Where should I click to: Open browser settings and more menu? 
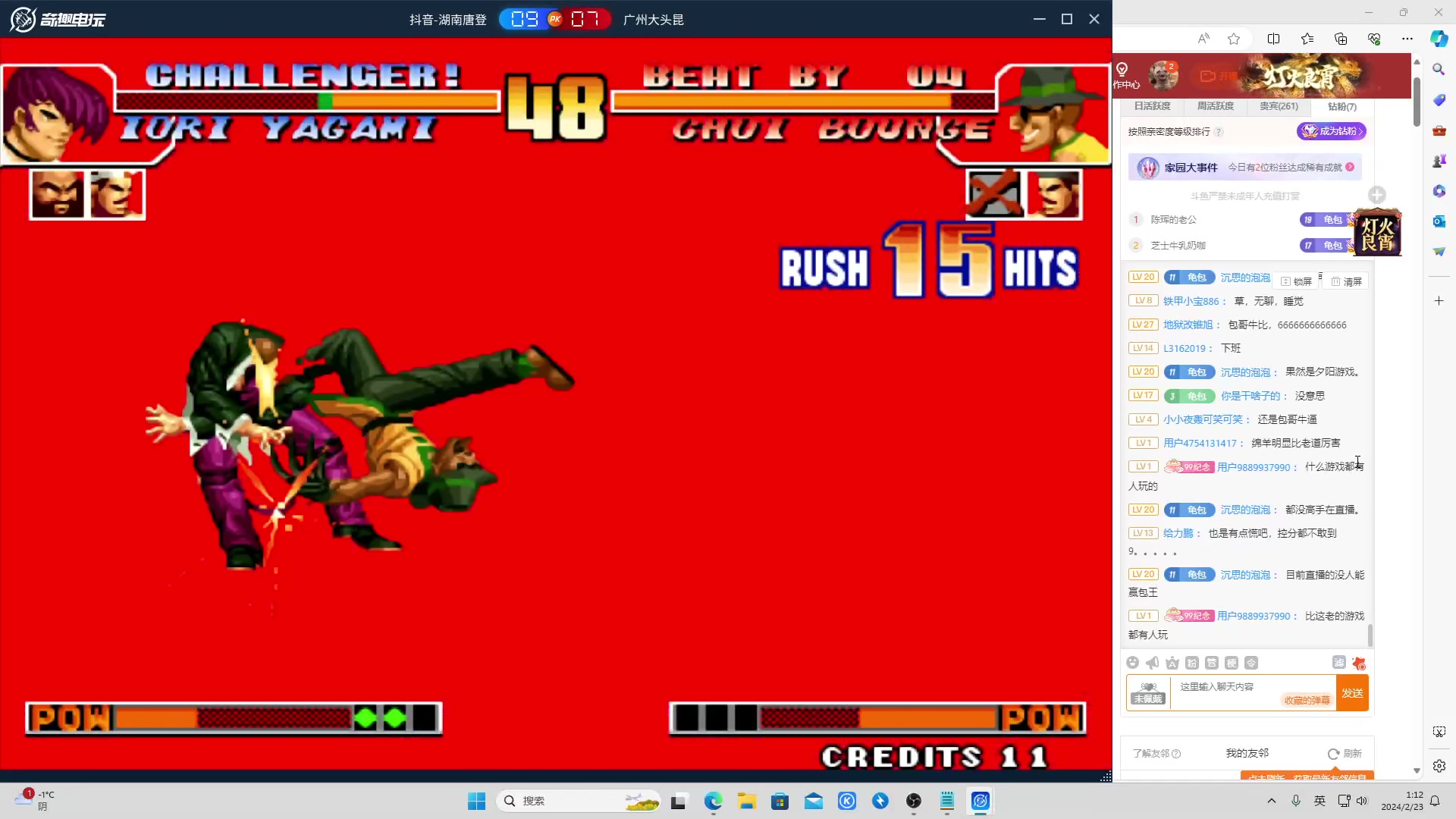tap(1407, 39)
